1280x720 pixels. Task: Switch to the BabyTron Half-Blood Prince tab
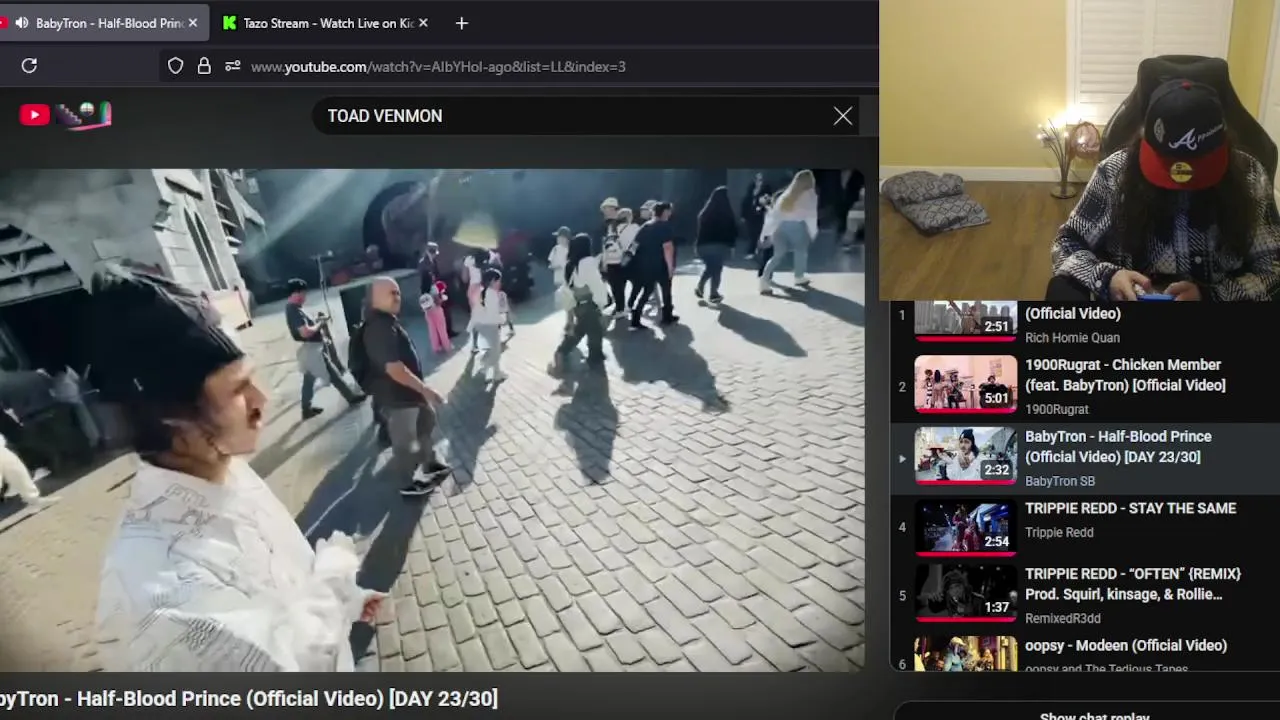pyautogui.click(x=104, y=23)
